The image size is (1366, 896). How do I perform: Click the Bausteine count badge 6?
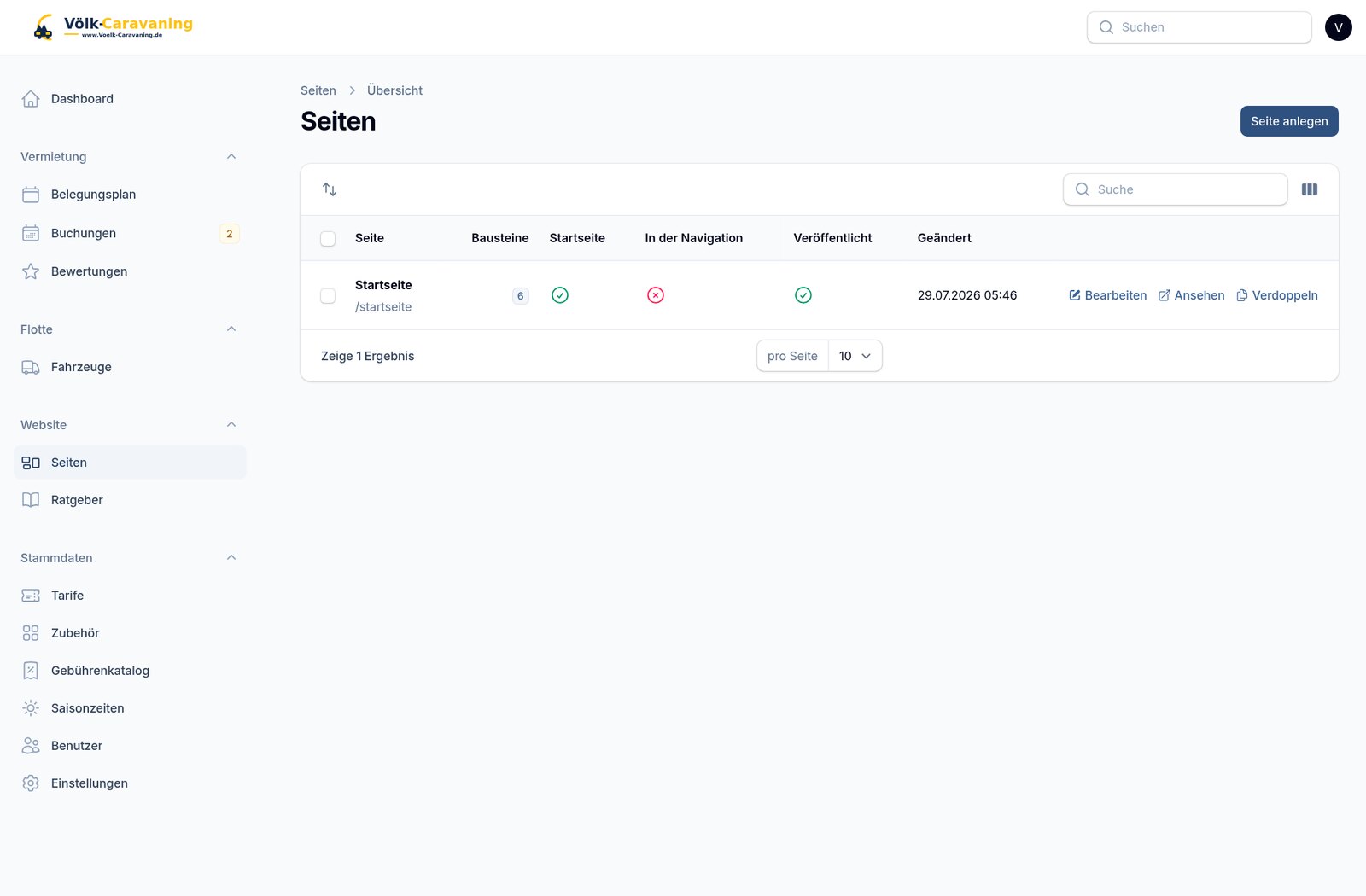pos(521,296)
